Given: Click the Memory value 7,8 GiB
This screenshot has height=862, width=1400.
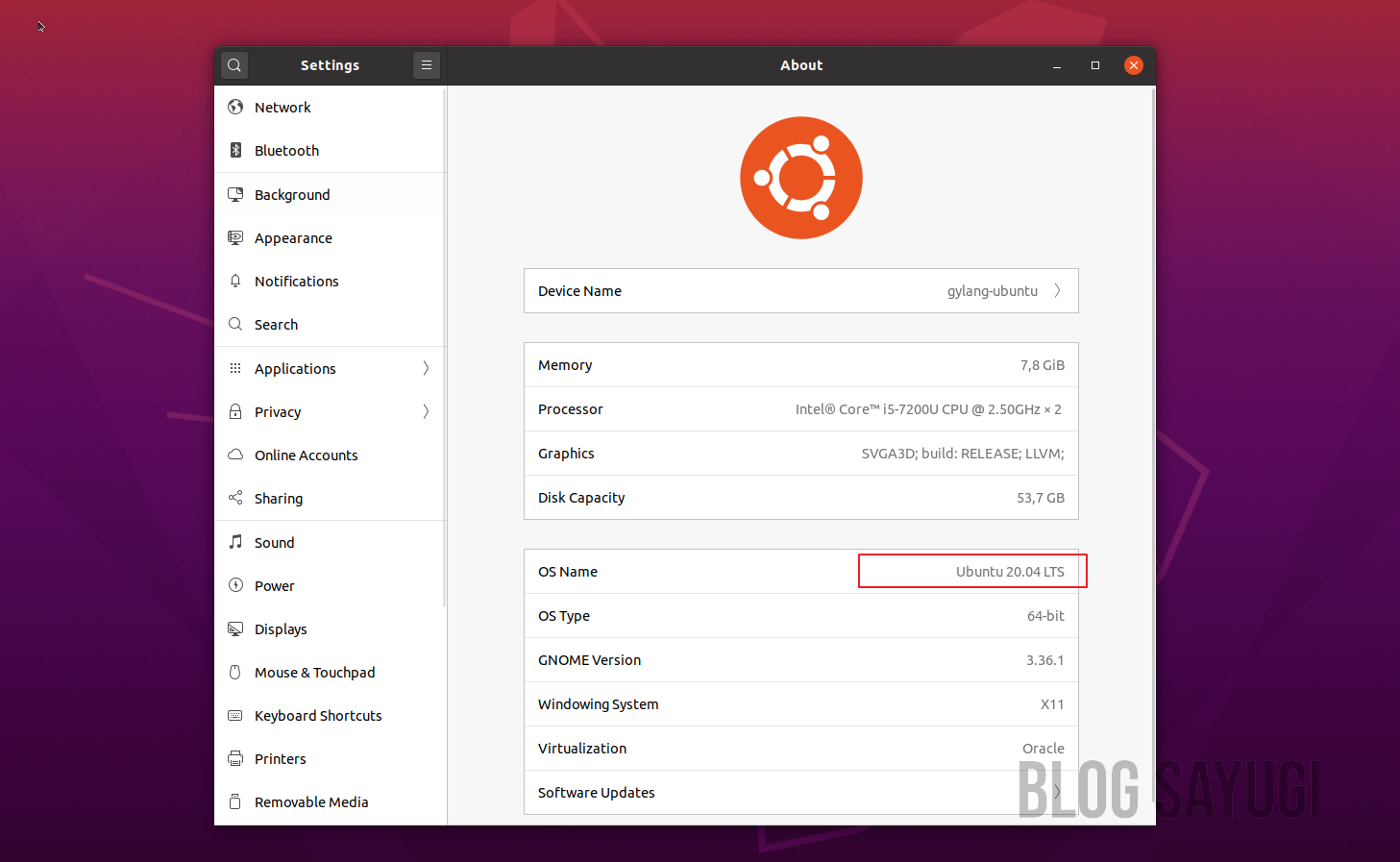Looking at the screenshot, I should (x=1043, y=365).
